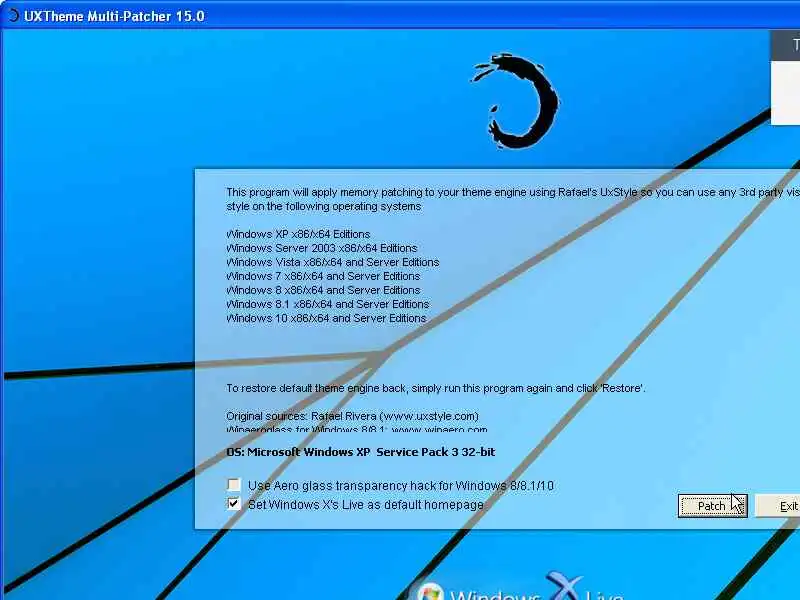
Task: Click the 'Original sources: Rafael Rivera' line
Action: (x=353, y=416)
